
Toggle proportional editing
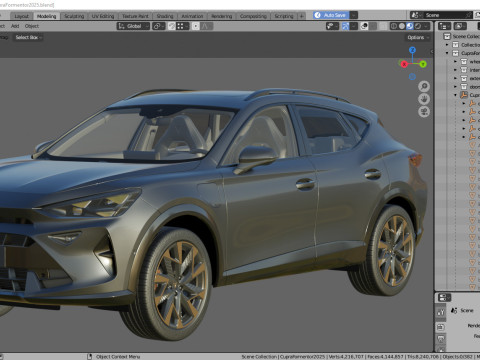pyautogui.click(x=196, y=26)
